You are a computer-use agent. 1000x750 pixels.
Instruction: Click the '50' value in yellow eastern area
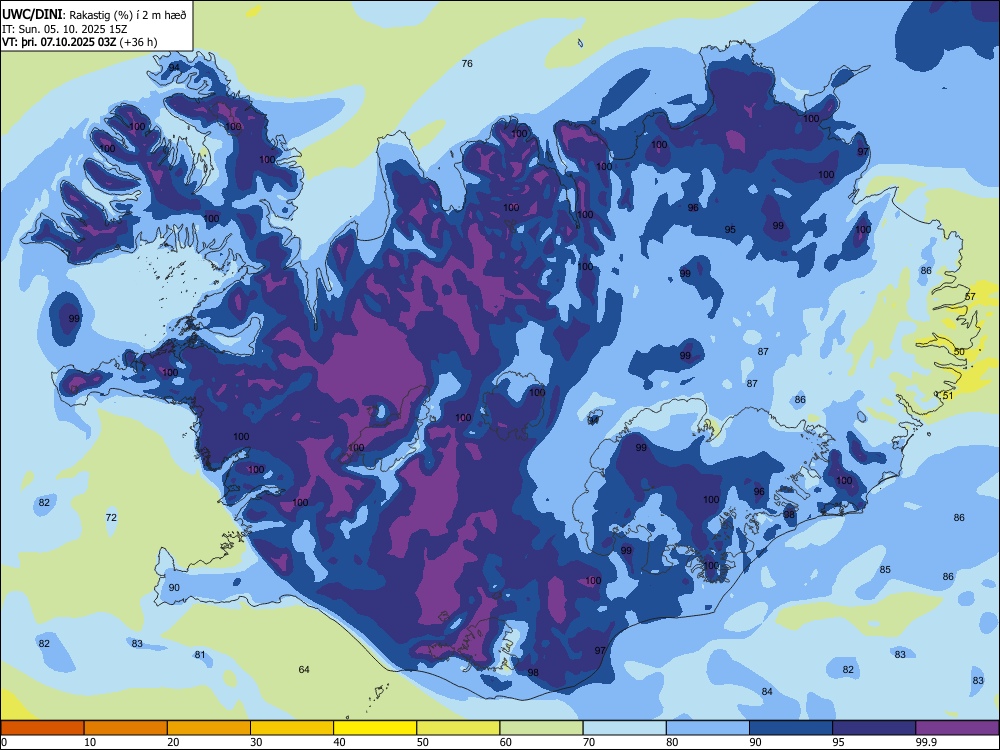(959, 351)
